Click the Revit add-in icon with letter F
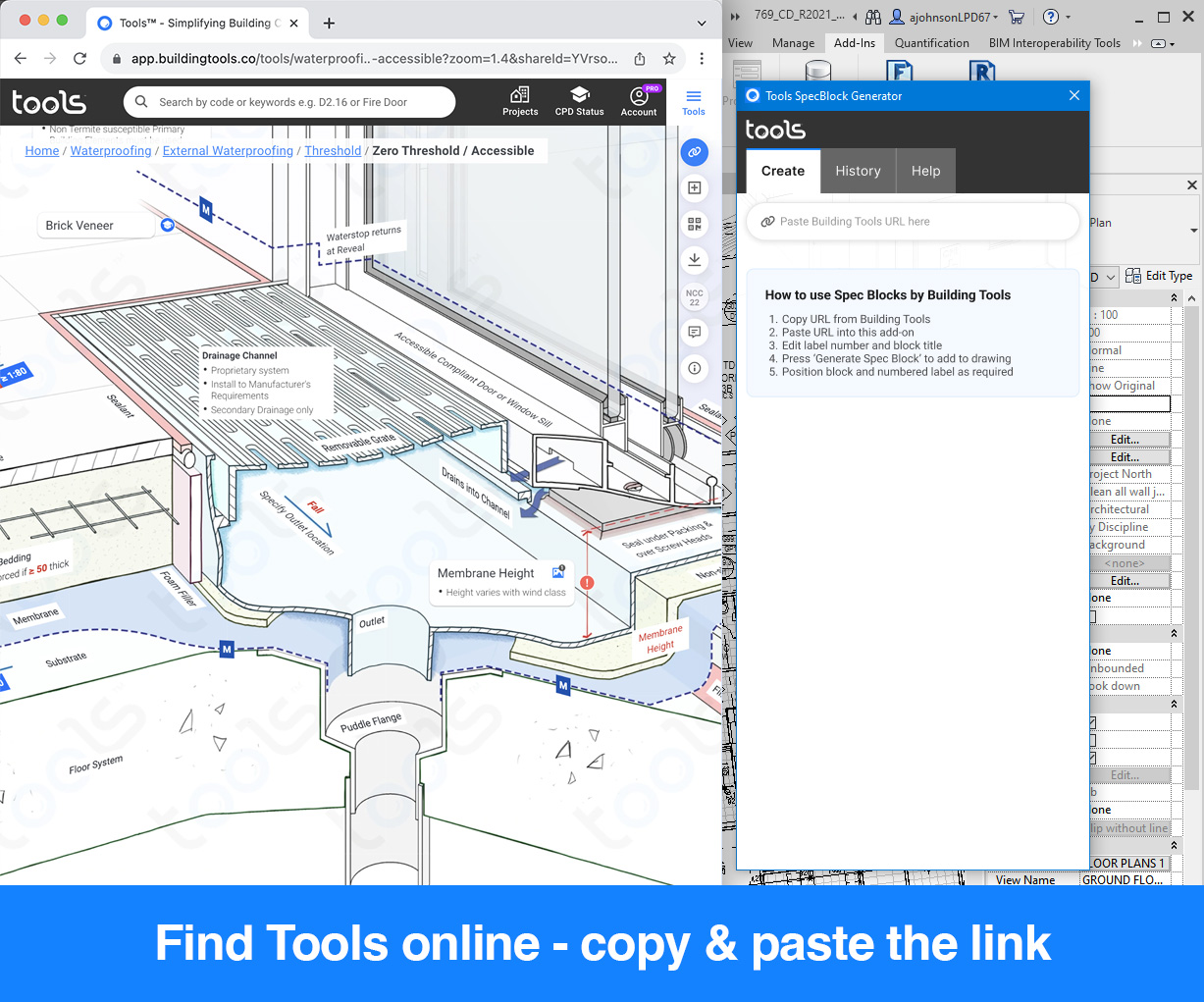The image size is (1204, 1002). [x=899, y=71]
